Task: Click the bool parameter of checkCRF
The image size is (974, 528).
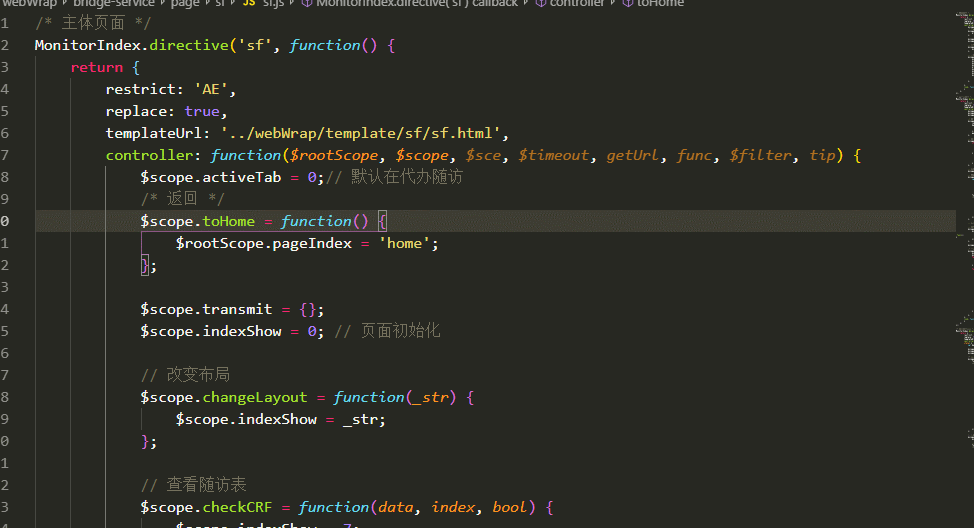Action: [509, 508]
